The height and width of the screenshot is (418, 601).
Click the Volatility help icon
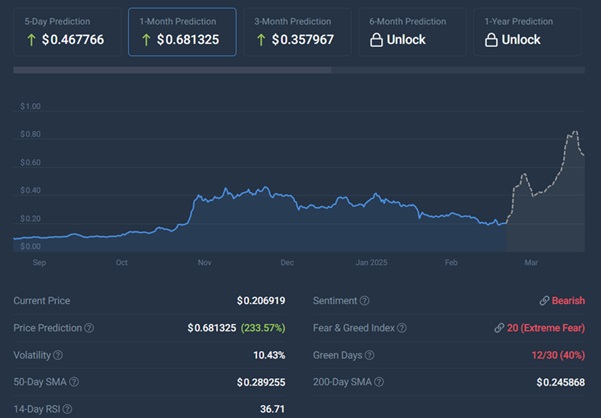[57, 355]
